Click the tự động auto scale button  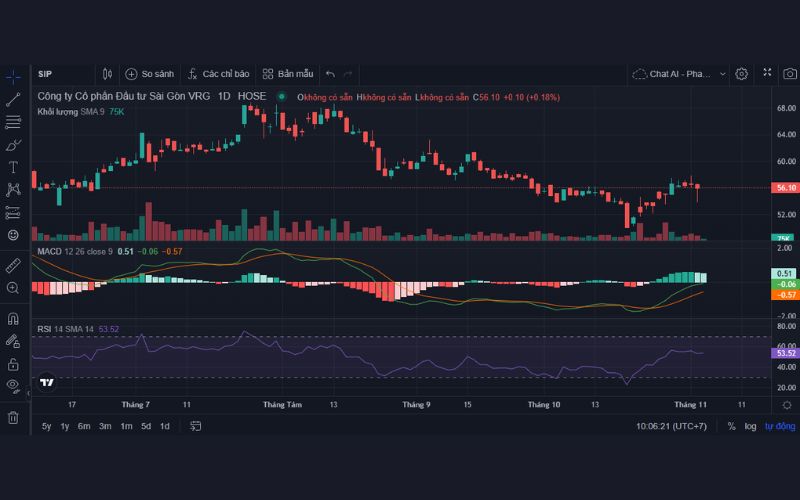pyautogui.click(x=779, y=426)
